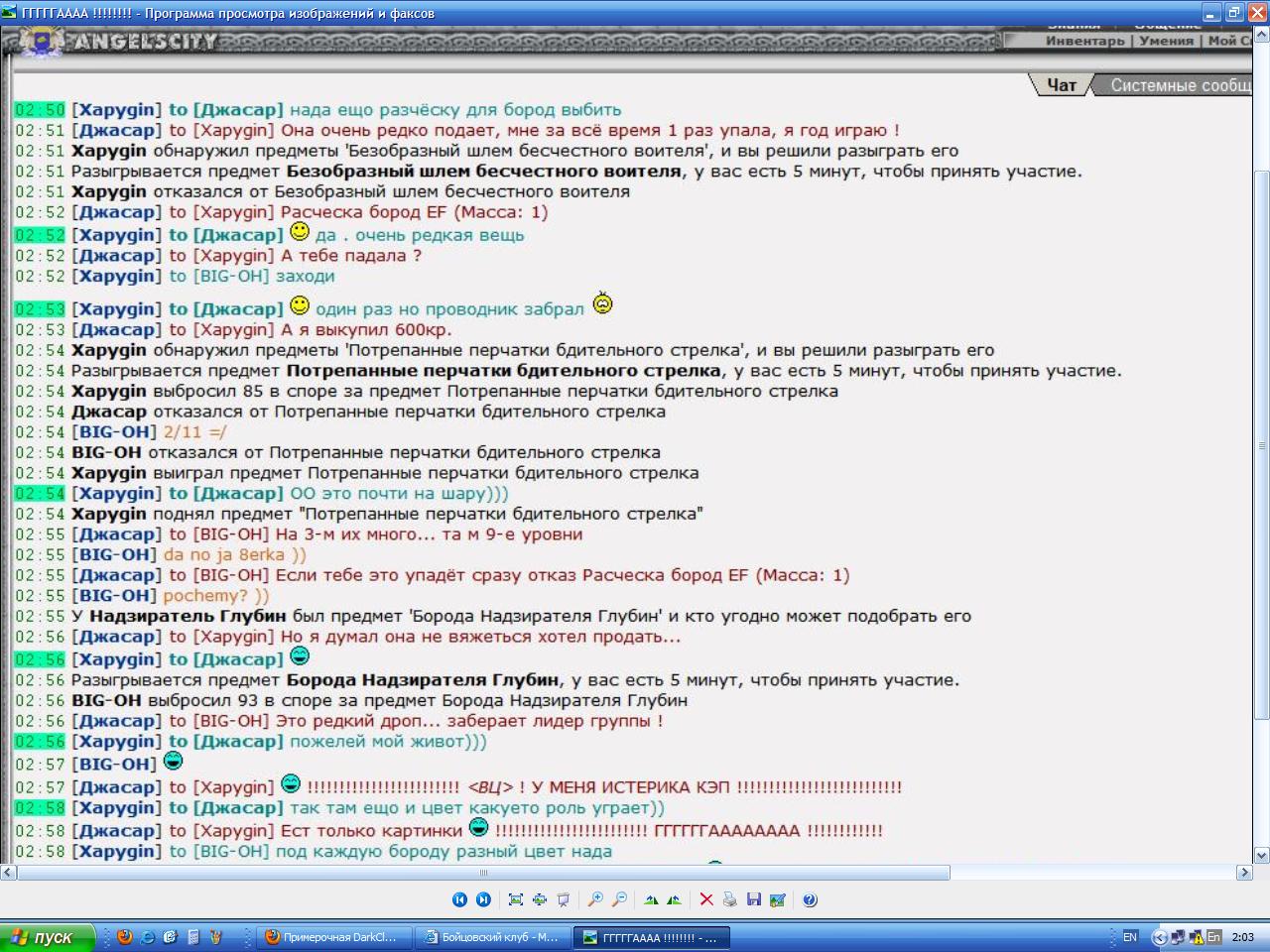The height and width of the screenshot is (952, 1270).
Task: Click the network icon in the system tray
Action: 1178,937
